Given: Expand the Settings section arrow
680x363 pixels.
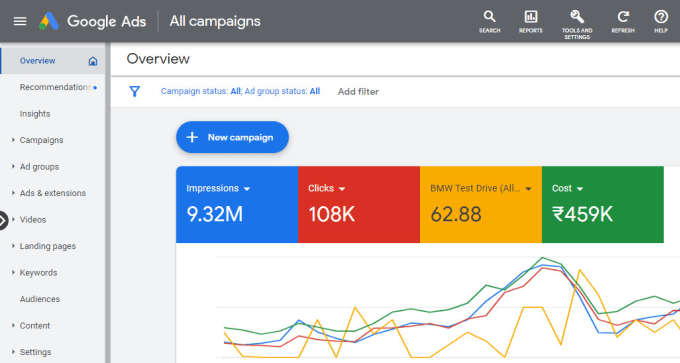Looking at the screenshot, I should (x=13, y=352).
